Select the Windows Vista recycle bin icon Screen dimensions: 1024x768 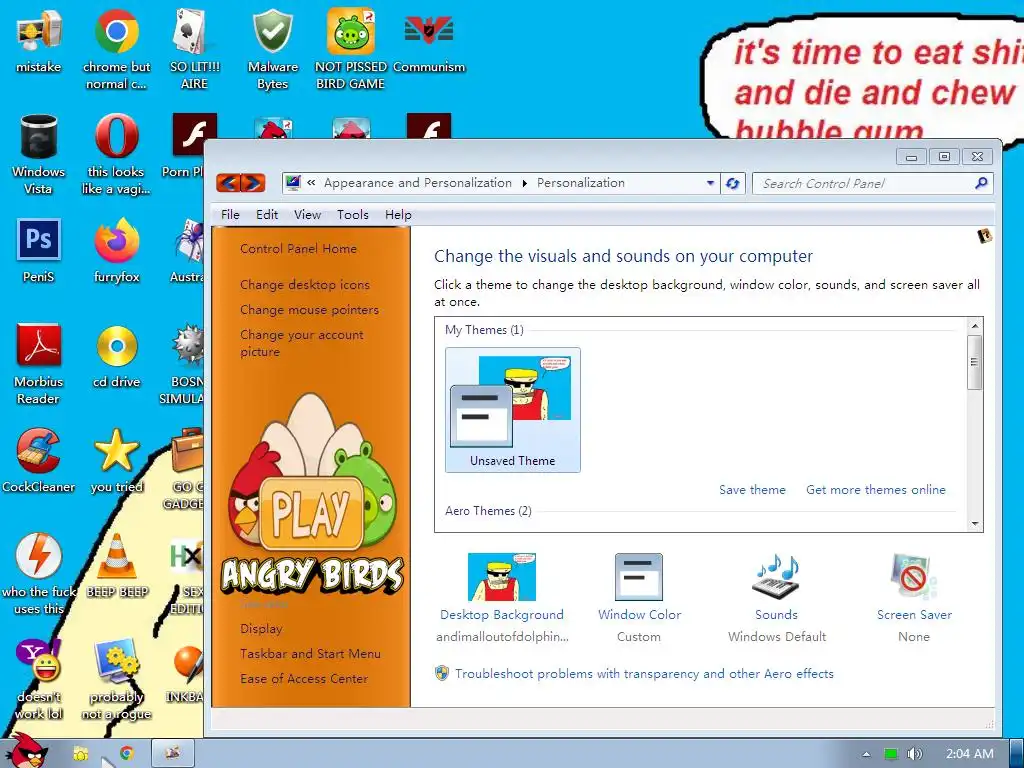(39, 155)
